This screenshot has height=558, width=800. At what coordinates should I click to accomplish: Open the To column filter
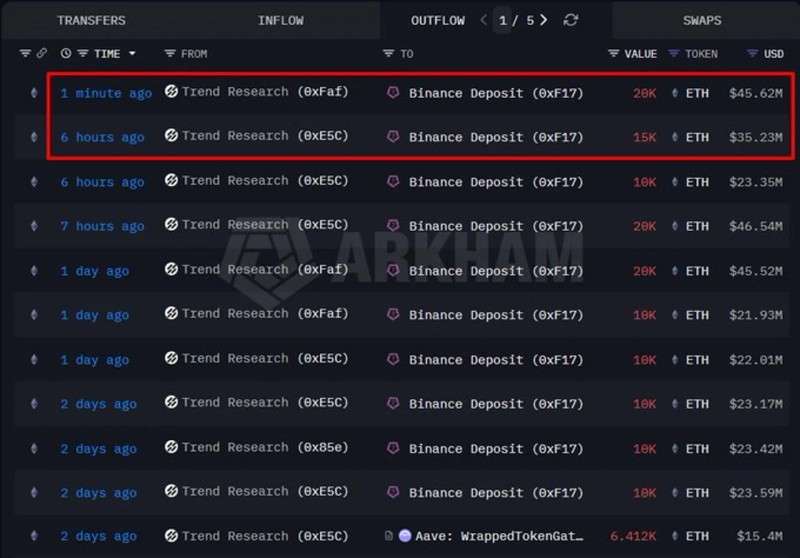[389, 54]
